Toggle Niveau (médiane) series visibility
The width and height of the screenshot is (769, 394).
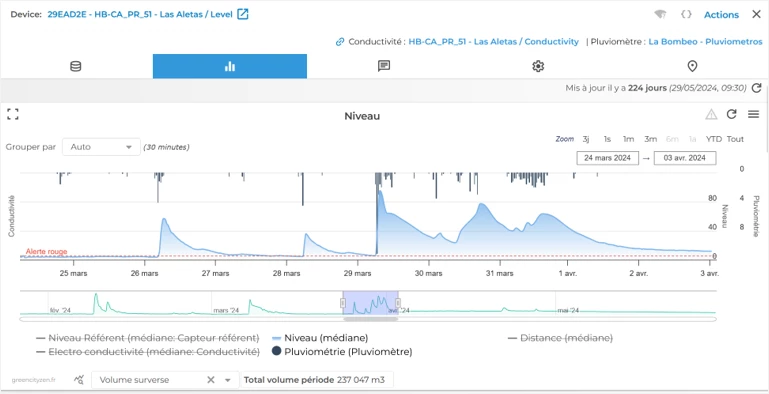320,338
